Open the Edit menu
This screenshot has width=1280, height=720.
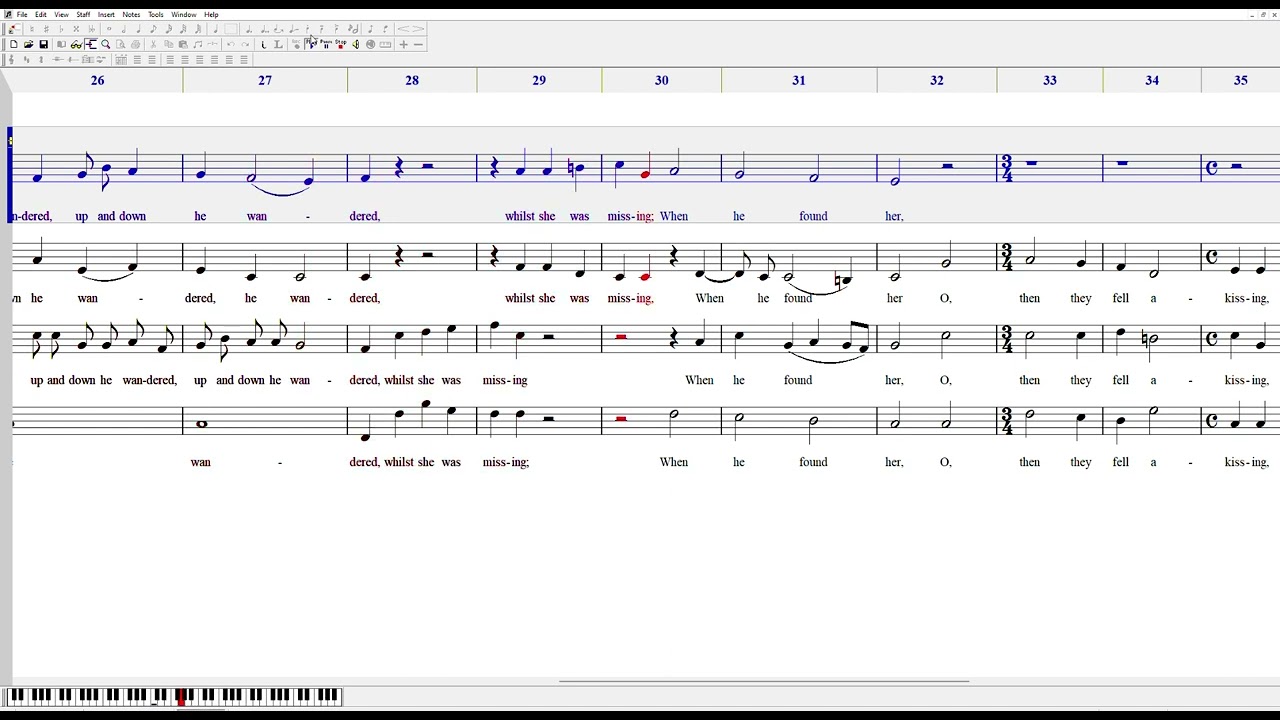point(41,15)
